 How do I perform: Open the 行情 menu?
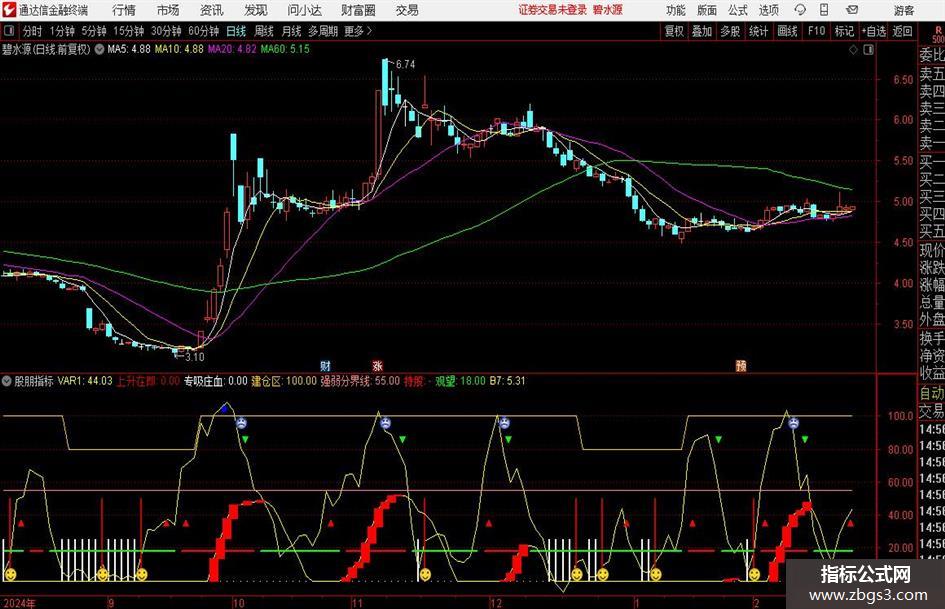click(x=124, y=10)
